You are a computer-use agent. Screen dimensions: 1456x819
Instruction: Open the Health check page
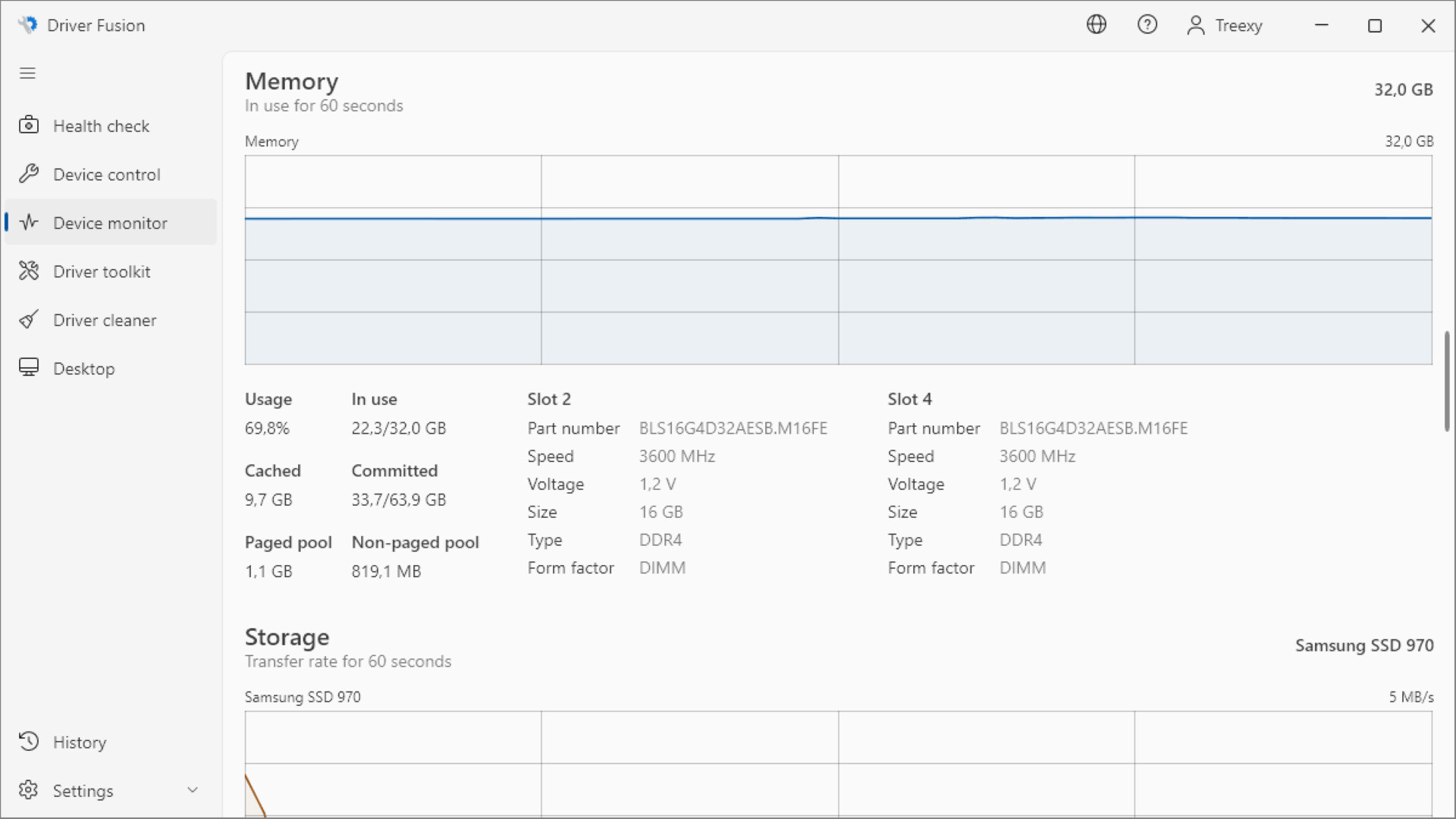click(101, 126)
